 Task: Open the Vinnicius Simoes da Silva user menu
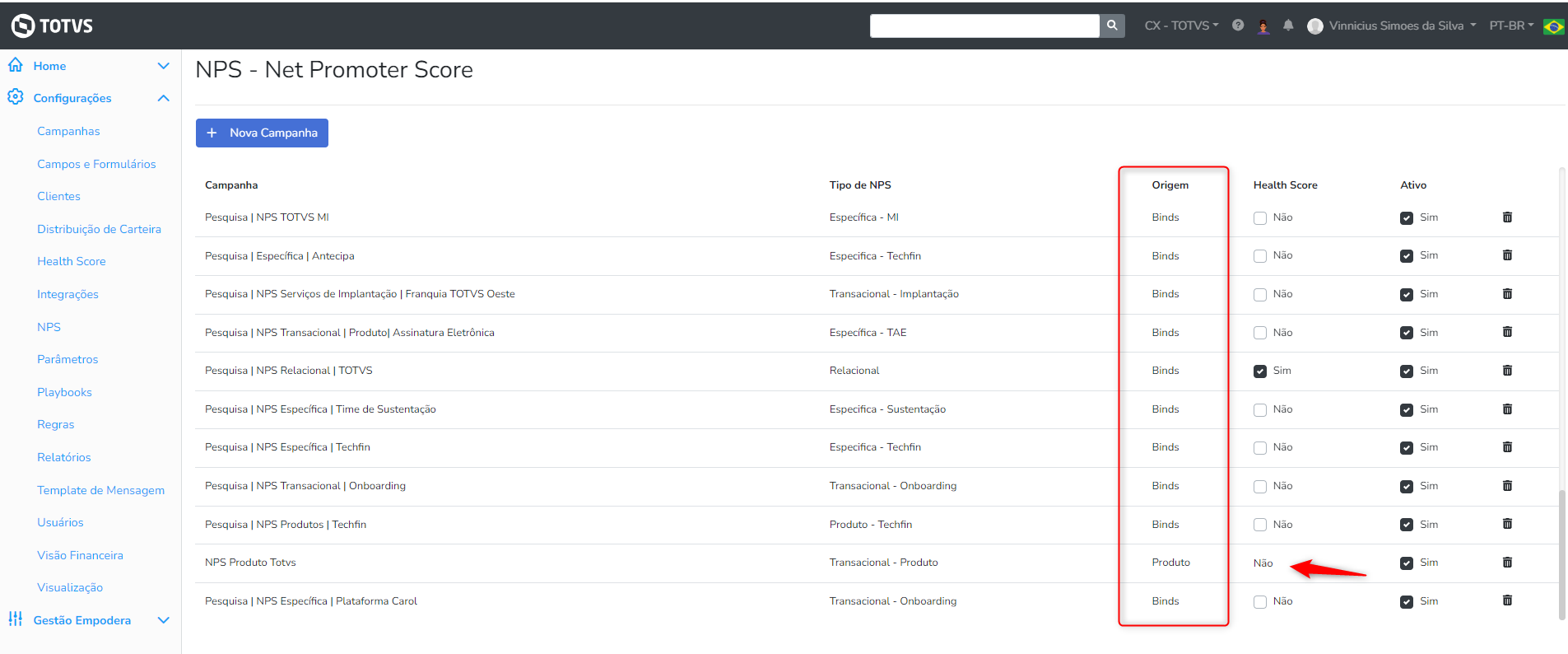click(1403, 26)
